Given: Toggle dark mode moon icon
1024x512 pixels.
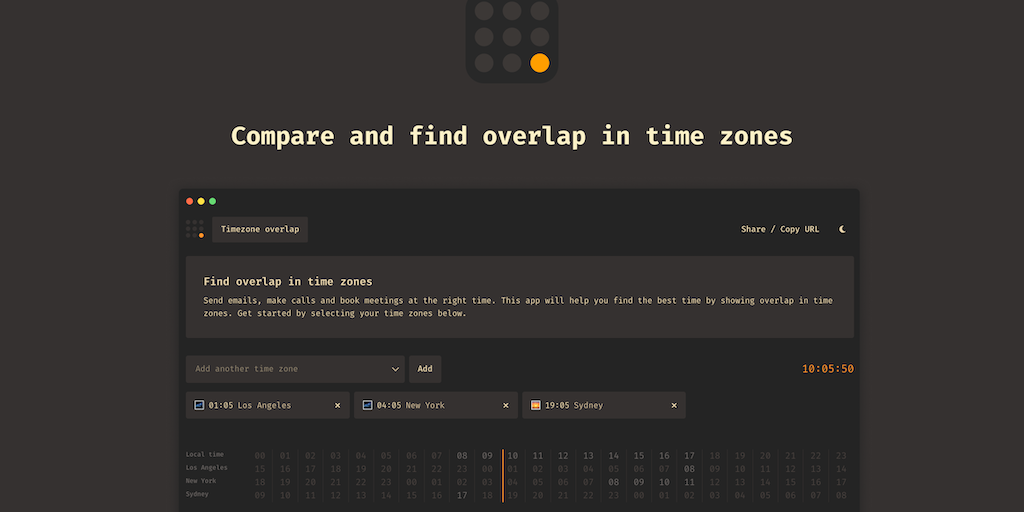Looking at the screenshot, I should pyautogui.click(x=842, y=229).
